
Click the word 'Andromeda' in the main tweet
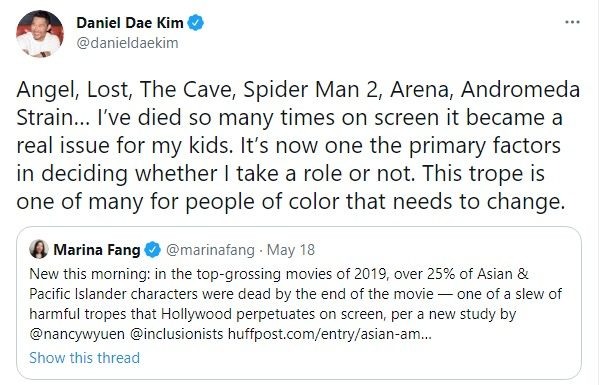(x=520, y=90)
